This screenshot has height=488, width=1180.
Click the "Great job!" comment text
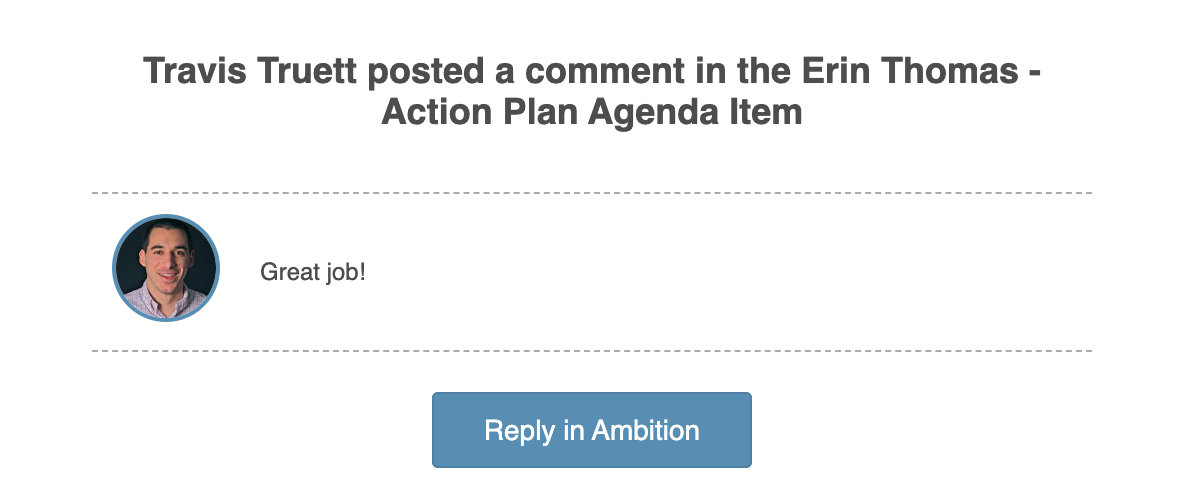(x=313, y=271)
